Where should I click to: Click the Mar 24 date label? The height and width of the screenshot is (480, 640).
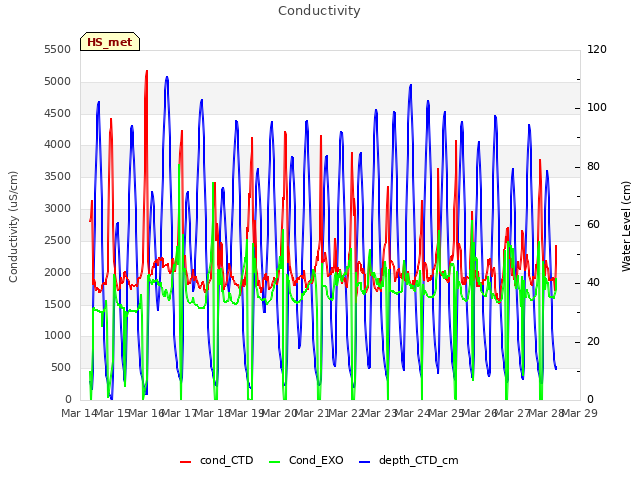(x=413, y=413)
